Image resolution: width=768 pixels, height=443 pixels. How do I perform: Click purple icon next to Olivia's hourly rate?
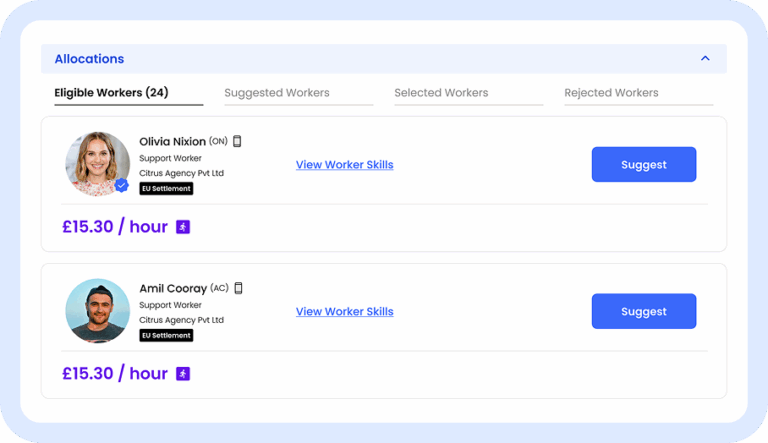[183, 227]
